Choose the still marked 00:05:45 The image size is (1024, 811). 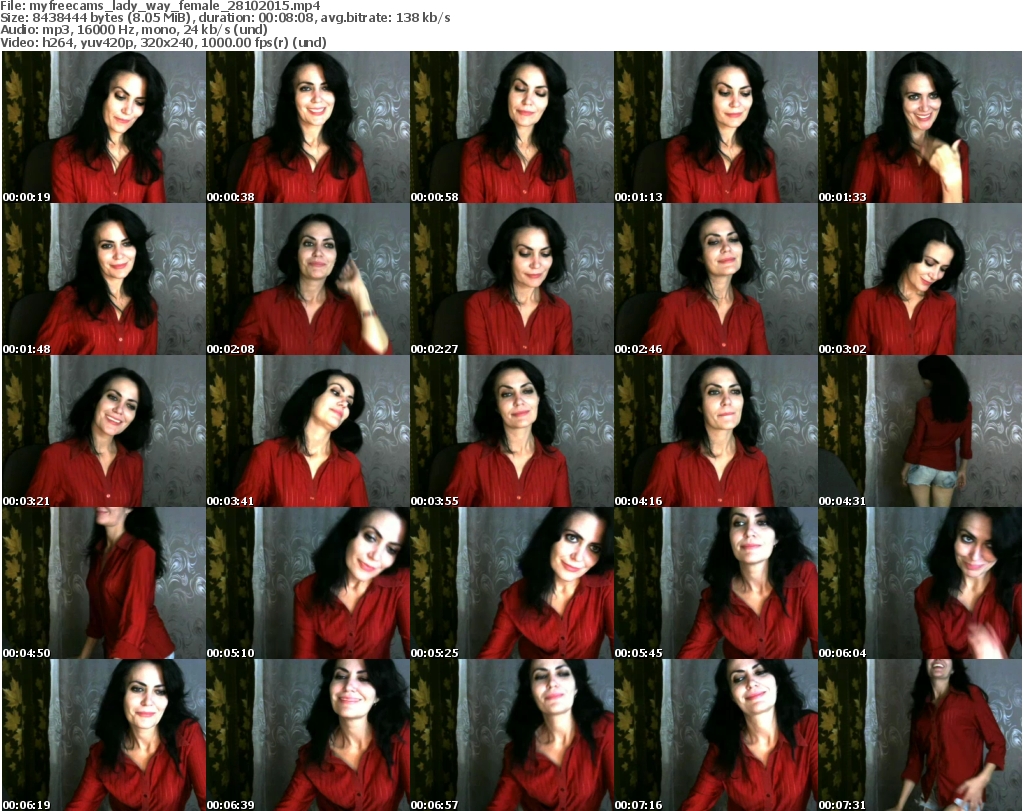coord(716,582)
